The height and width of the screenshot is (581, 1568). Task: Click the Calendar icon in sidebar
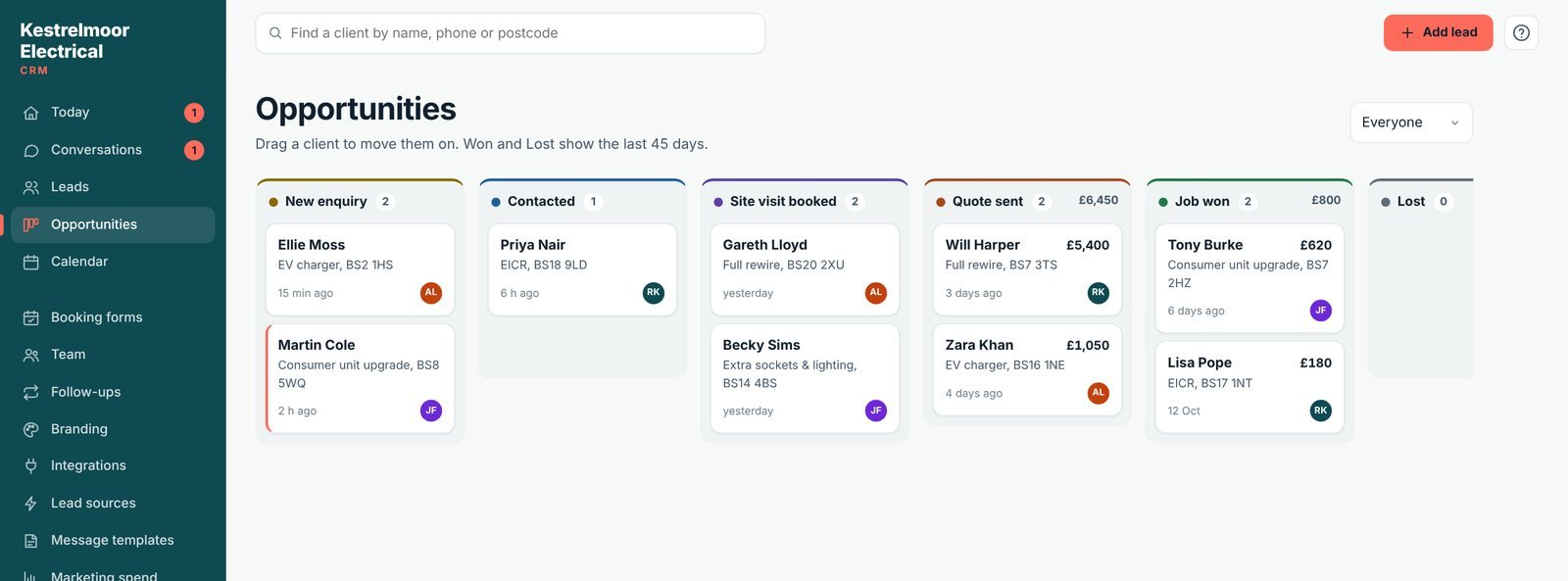tap(31, 262)
